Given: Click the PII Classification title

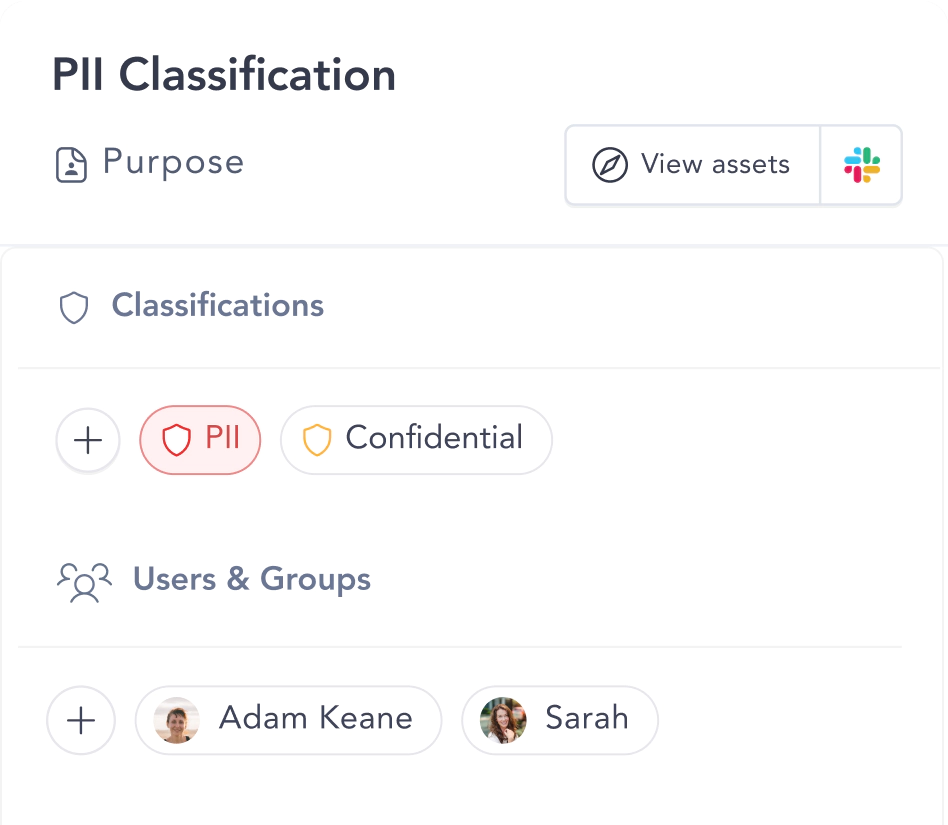Looking at the screenshot, I should point(224,74).
